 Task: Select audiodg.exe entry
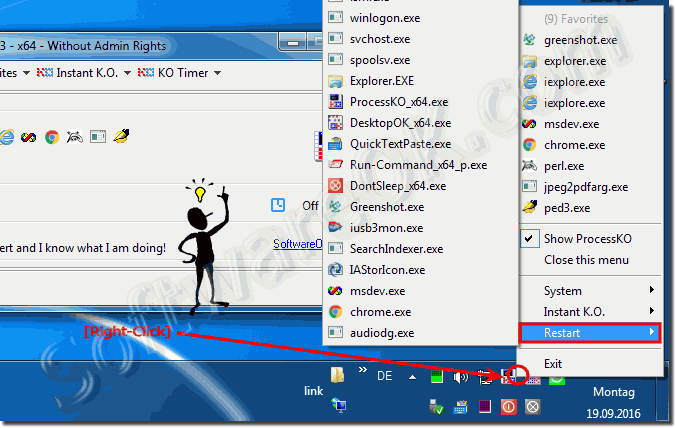click(420, 333)
